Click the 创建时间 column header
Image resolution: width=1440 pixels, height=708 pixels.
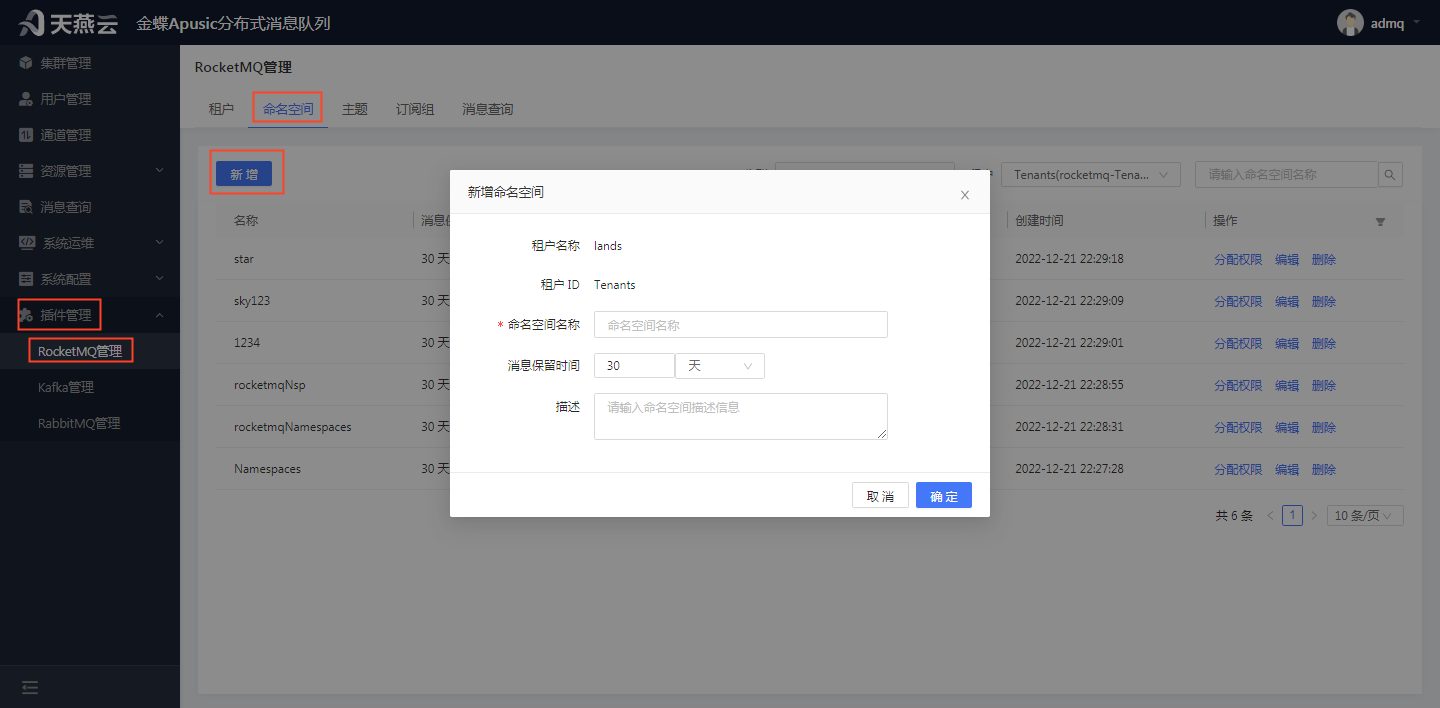[1039, 221]
